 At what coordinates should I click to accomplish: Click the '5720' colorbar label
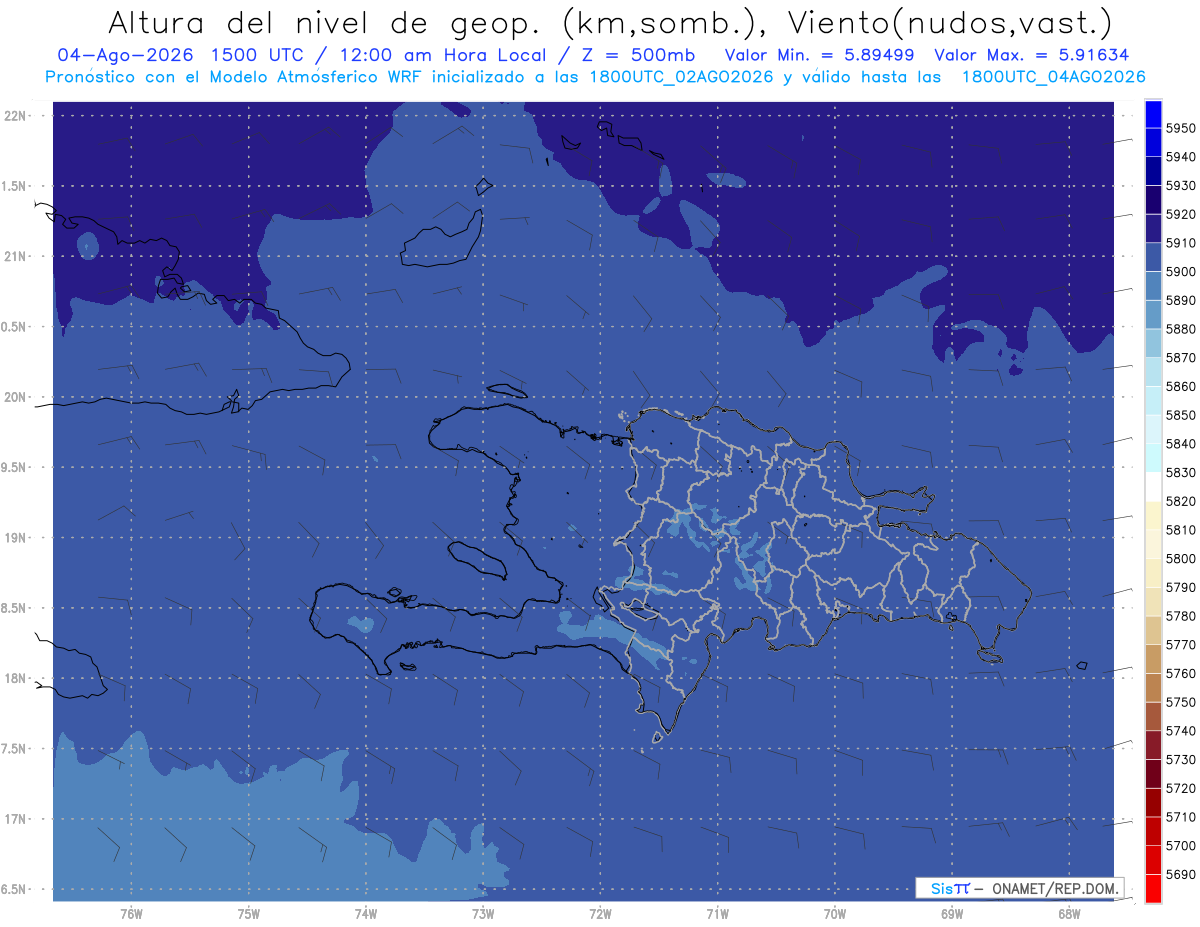(1180, 788)
